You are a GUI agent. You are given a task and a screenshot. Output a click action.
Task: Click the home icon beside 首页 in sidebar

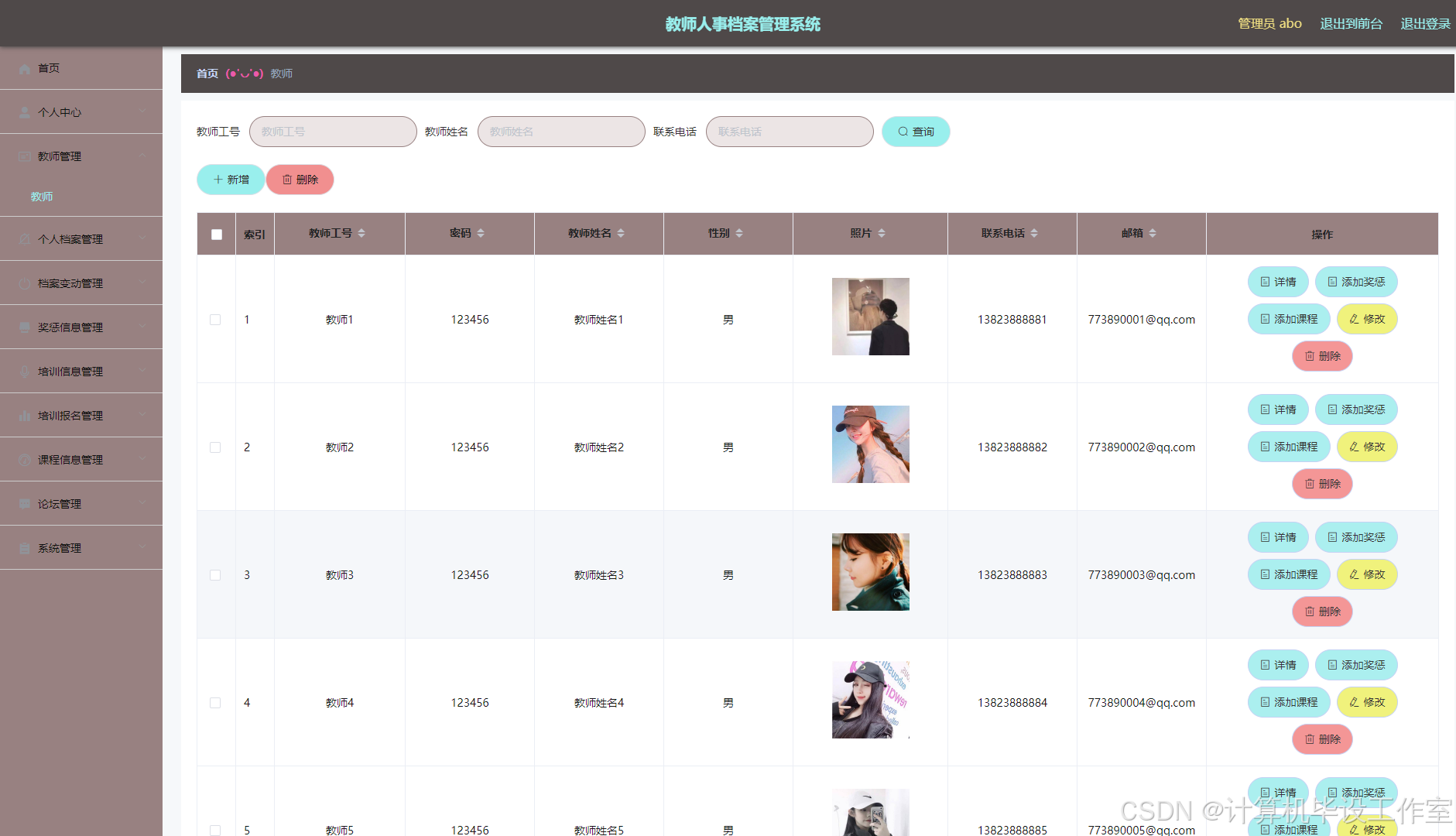pyautogui.click(x=25, y=69)
